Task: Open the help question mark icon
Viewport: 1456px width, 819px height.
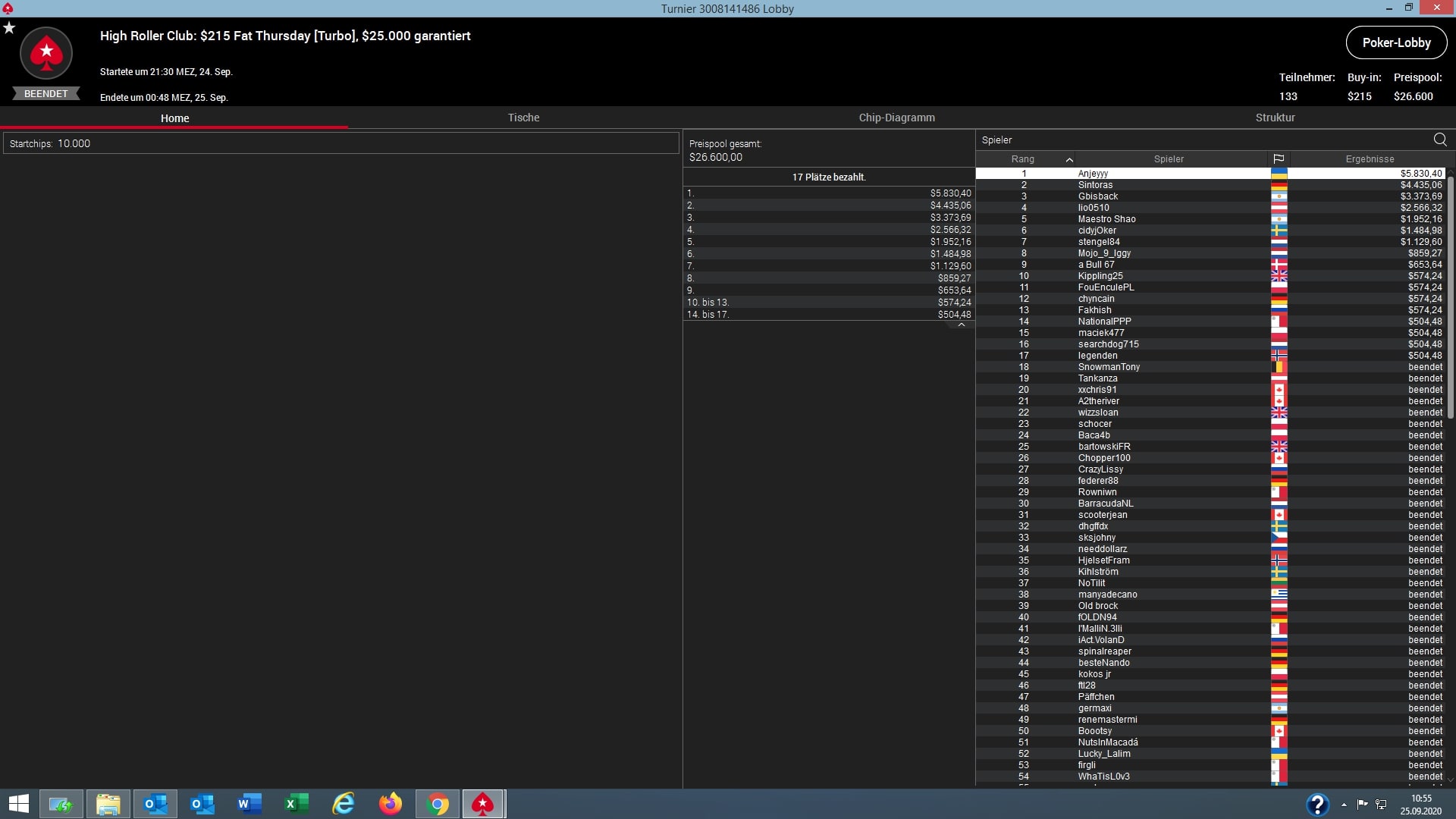Action: pyautogui.click(x=1317, y=804)
